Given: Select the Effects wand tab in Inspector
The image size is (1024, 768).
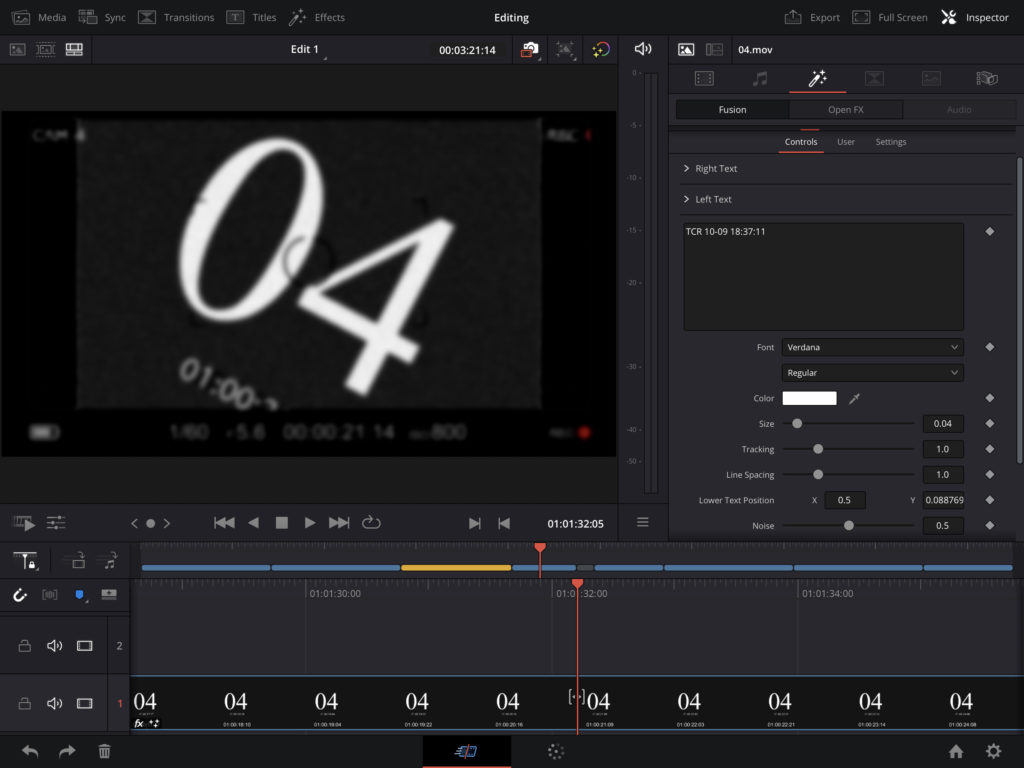Looking at the screenshot, I should click(x=818, y=79).
